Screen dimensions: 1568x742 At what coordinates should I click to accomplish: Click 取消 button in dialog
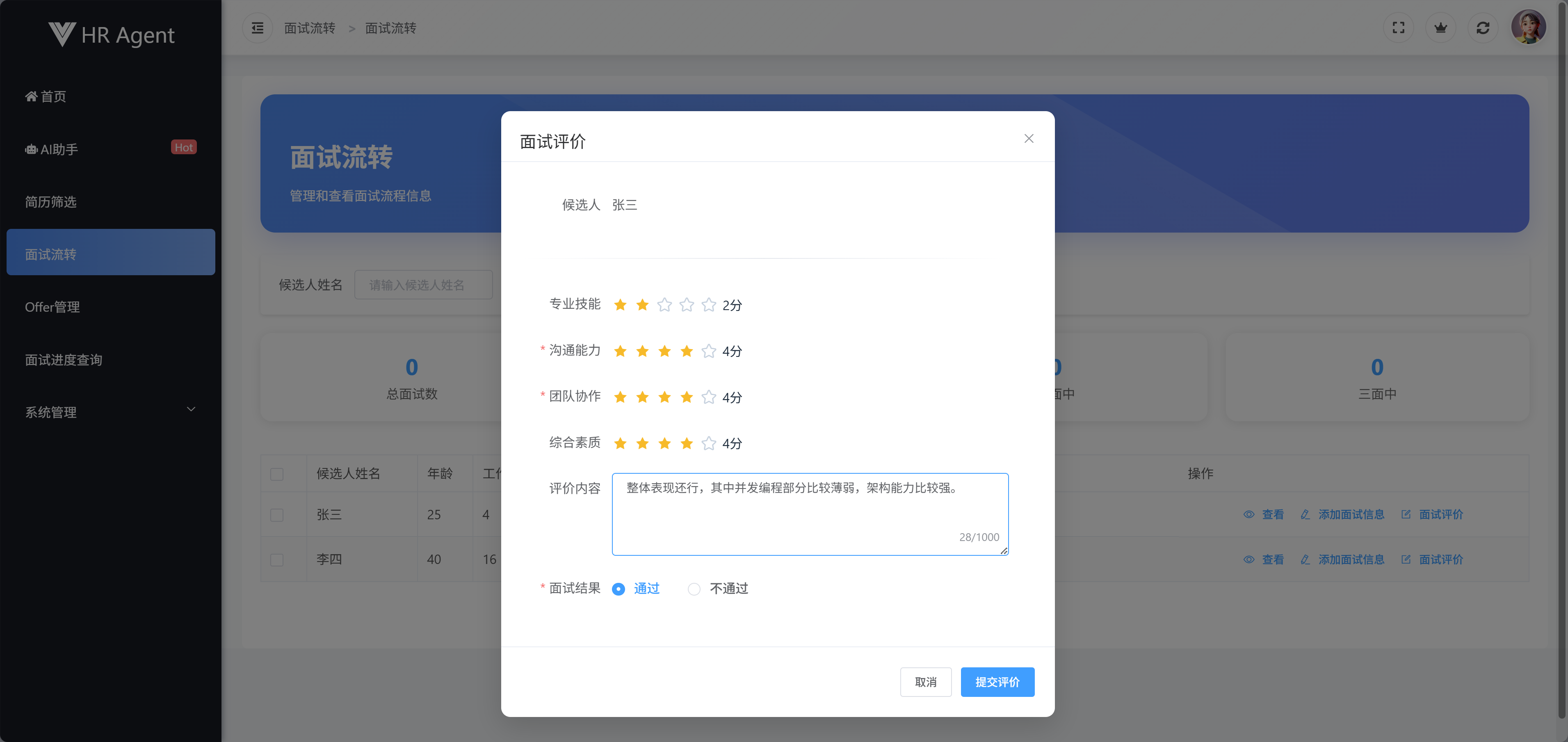coord(925,682)
